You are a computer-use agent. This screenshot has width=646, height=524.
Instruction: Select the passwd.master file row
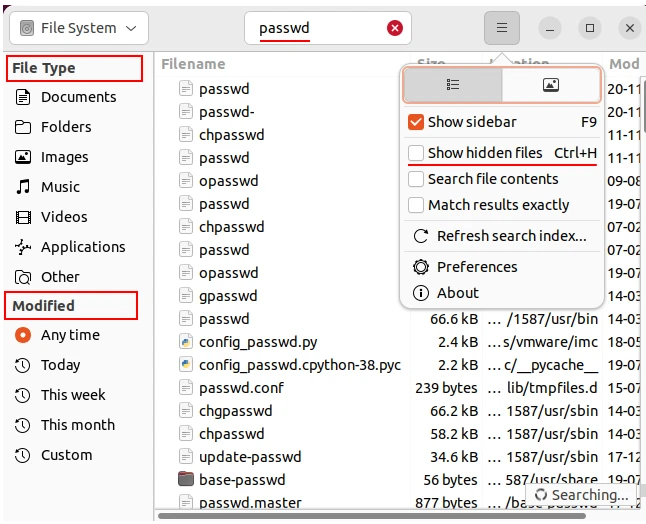click(x=250, y=503)
